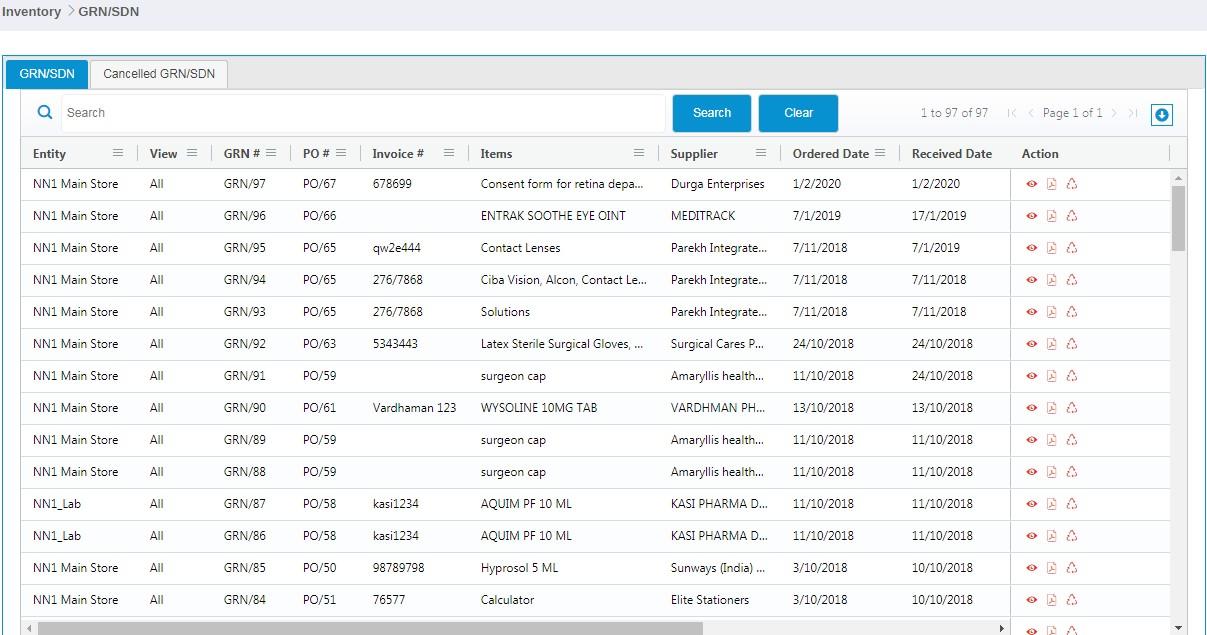Download PDF of GRN/94
Screen dimensions: 1207x635
[1052, 280]
